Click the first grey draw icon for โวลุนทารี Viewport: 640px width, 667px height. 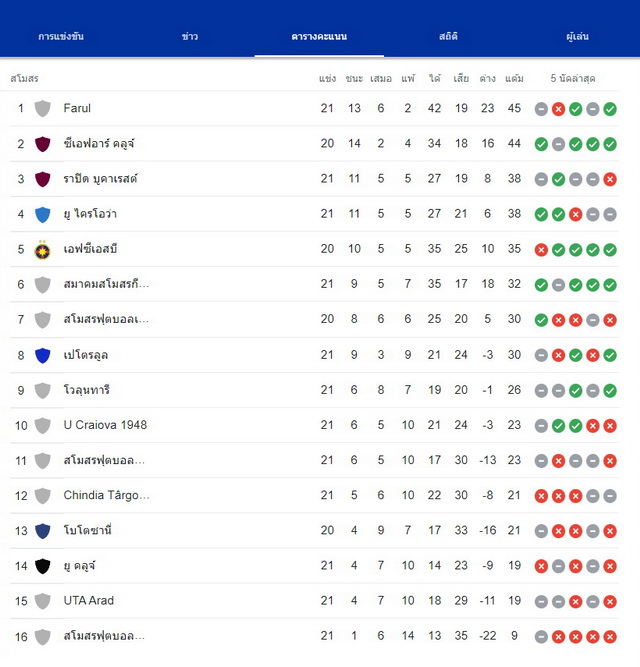click(x=541, y=391)
